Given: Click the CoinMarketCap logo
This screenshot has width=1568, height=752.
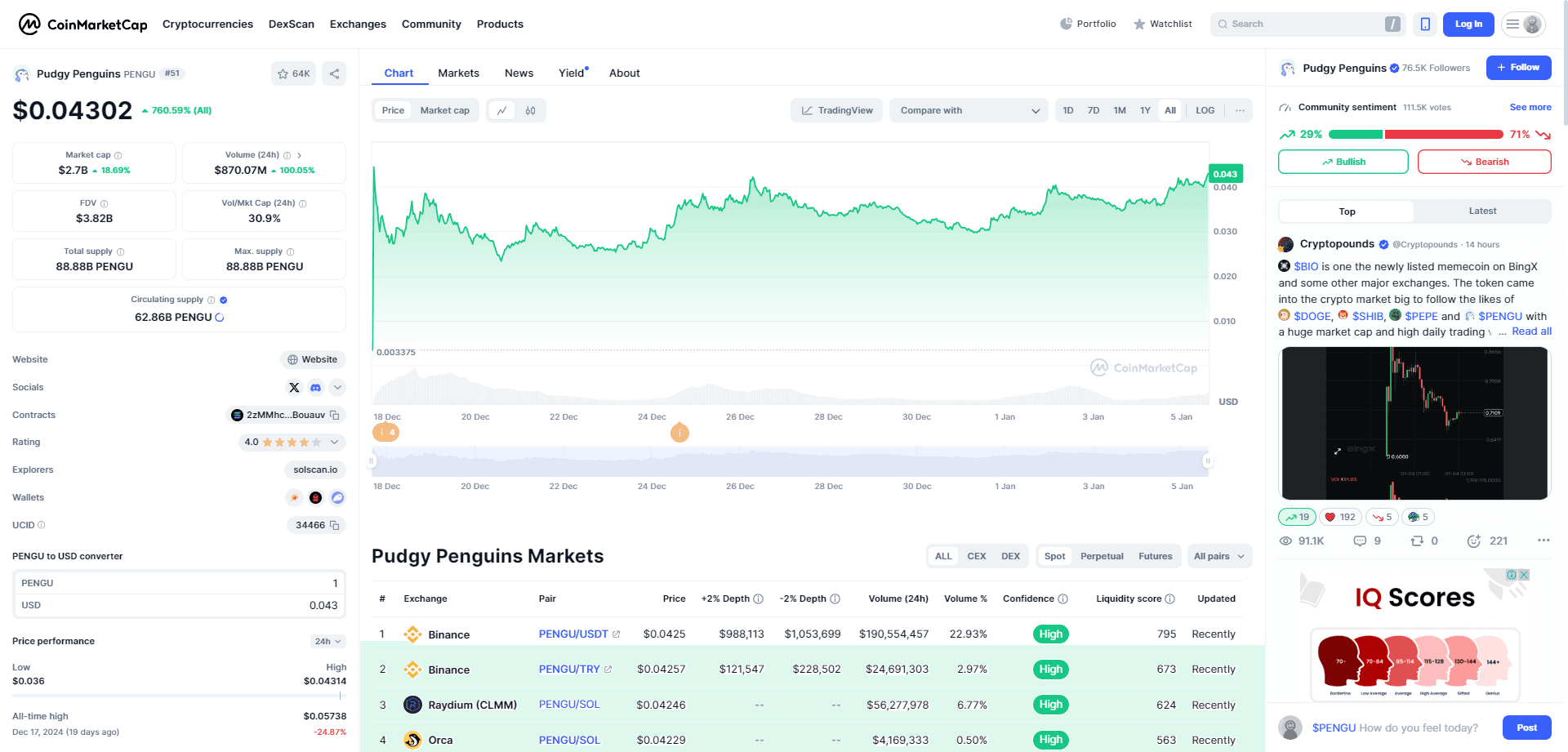Looking at the screenshot, I should tap(82, 24).
